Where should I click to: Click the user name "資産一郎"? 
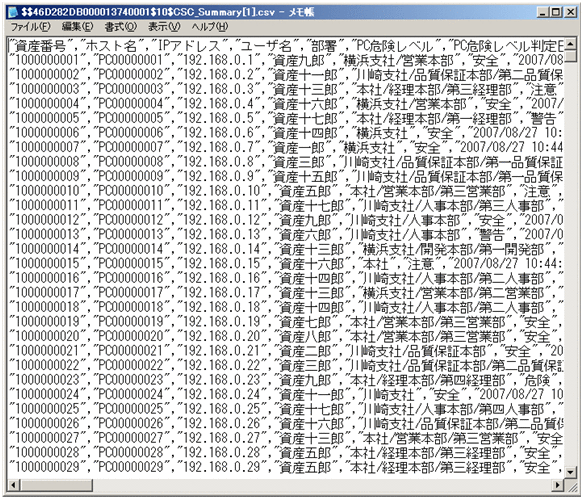pos(299,148)
